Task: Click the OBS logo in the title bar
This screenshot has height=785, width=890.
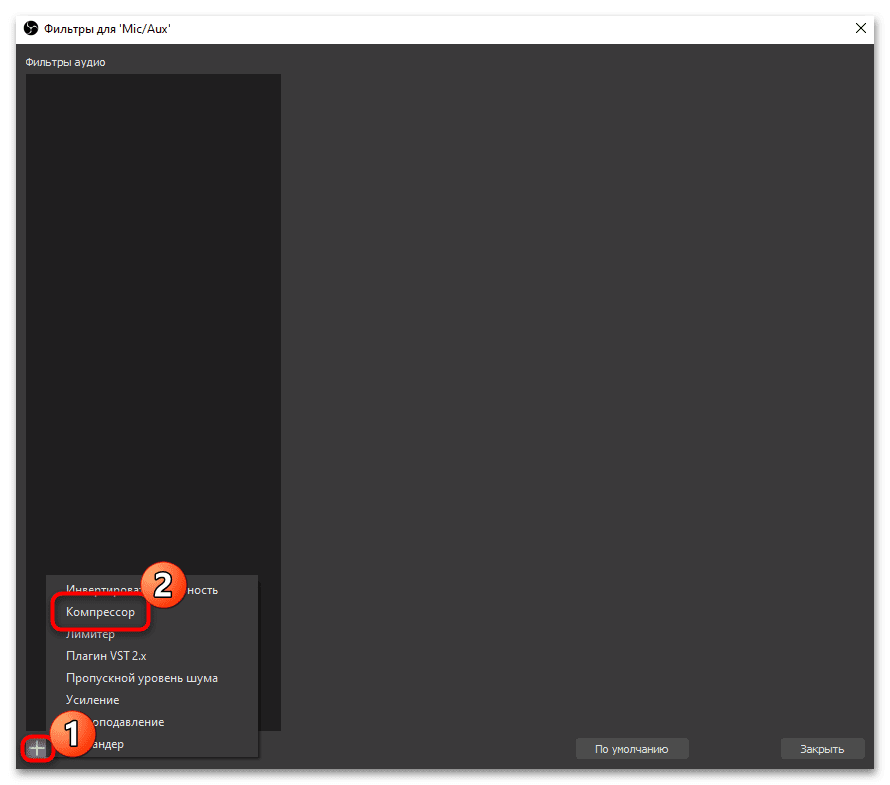Action: tap(31, 28)
